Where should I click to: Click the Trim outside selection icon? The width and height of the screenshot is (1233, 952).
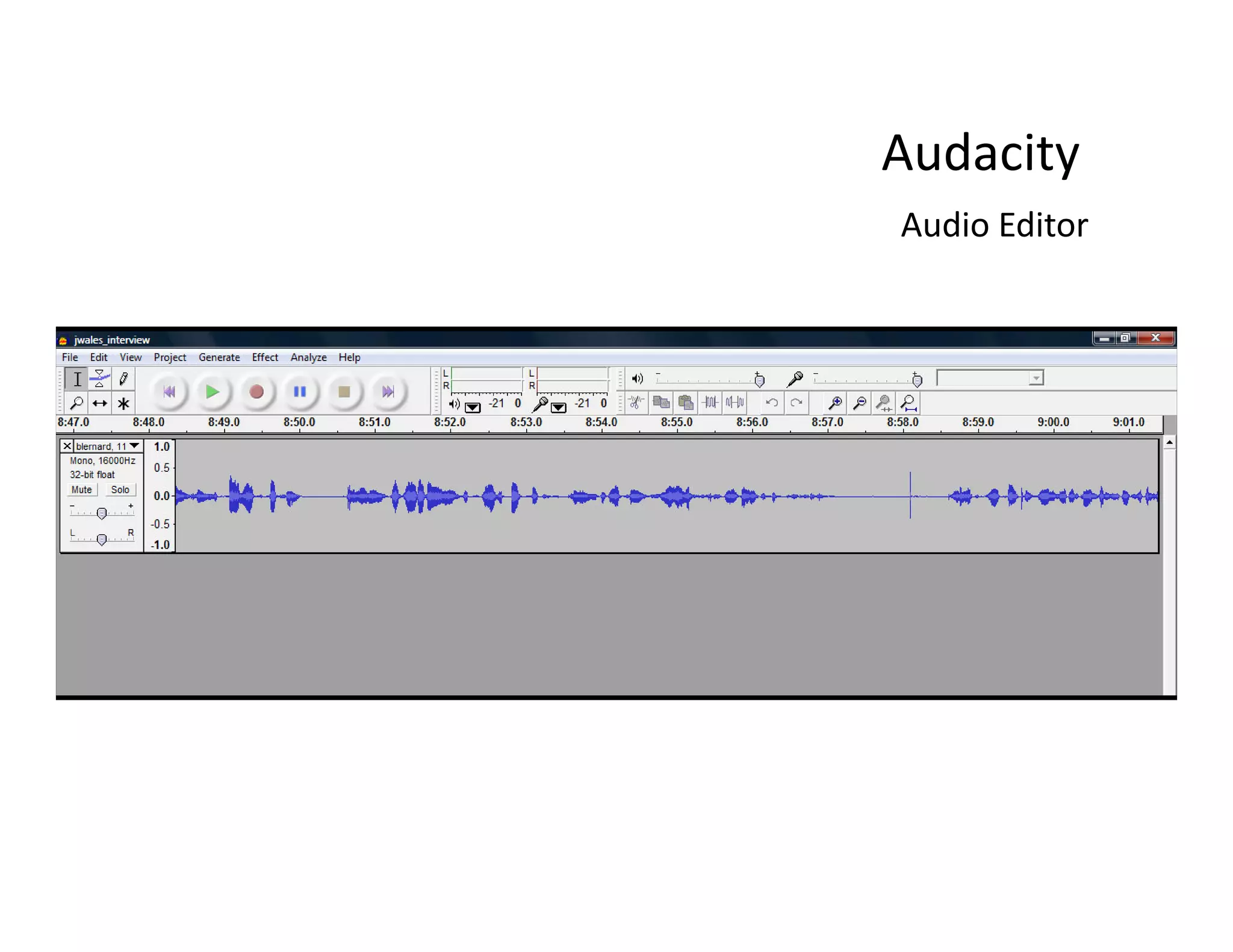click(x=710, y=403)
